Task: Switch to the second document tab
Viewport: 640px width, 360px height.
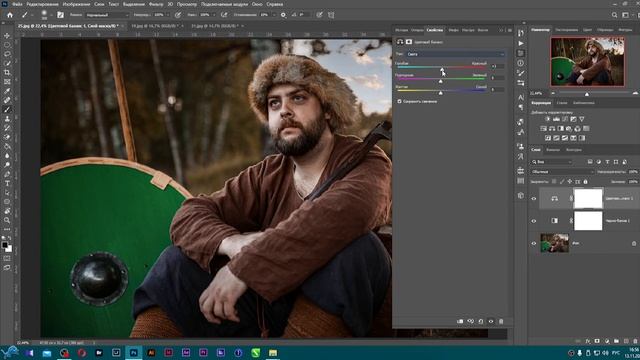Action: click(x=155, y=26)
